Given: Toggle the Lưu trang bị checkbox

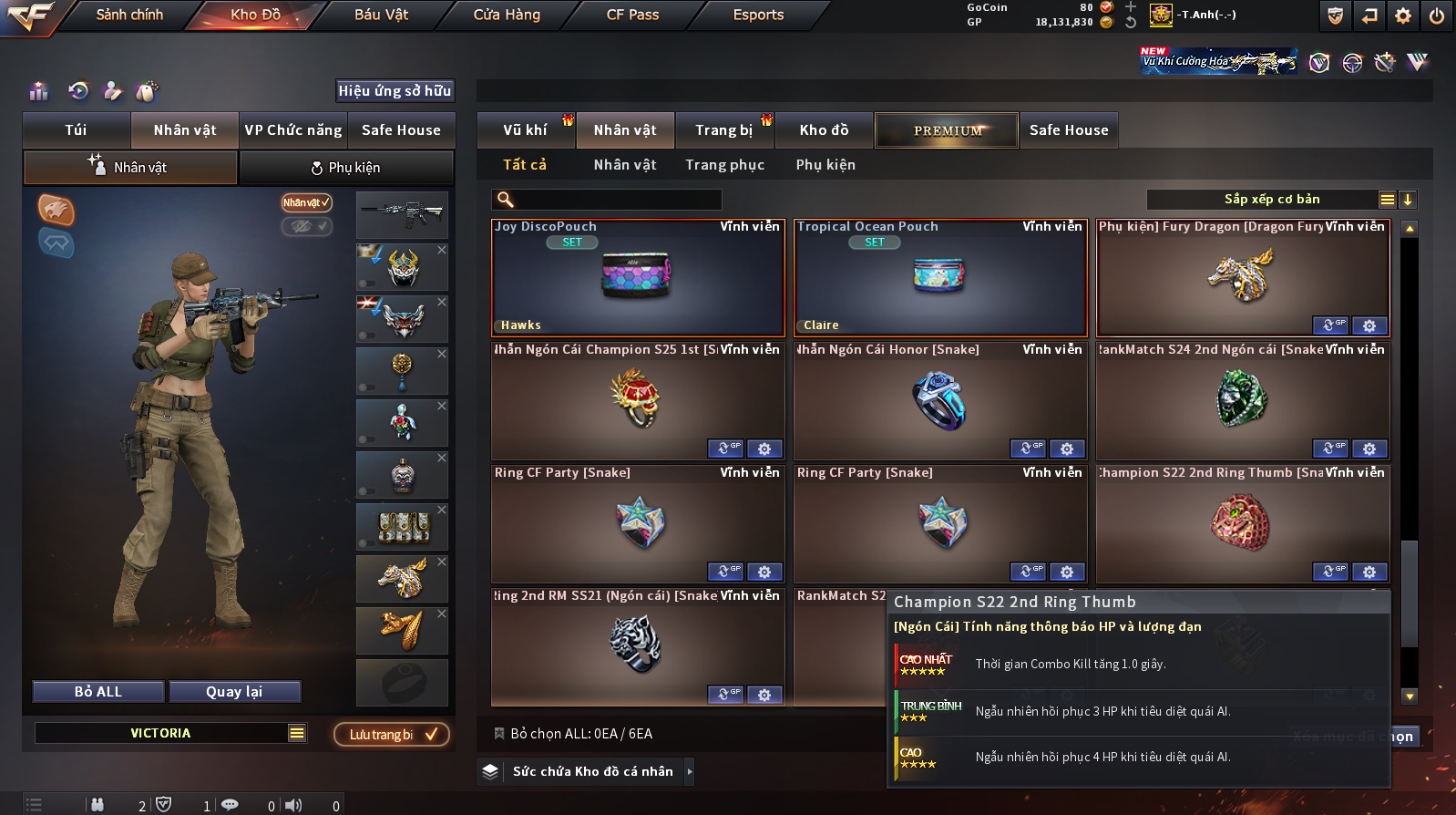Looking at the screenshot, I should point(391,734).
